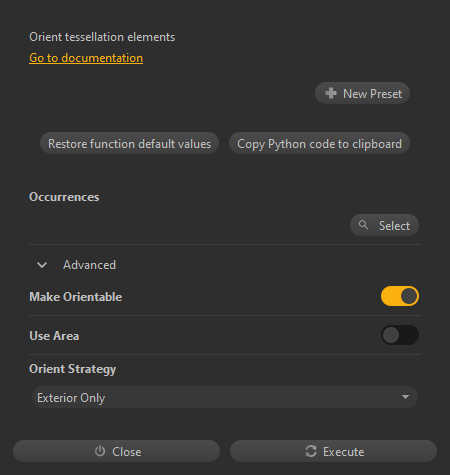Click Copy Python code to clipboard
The height and width of the screenshot is (475, 450).
[319, 143]
